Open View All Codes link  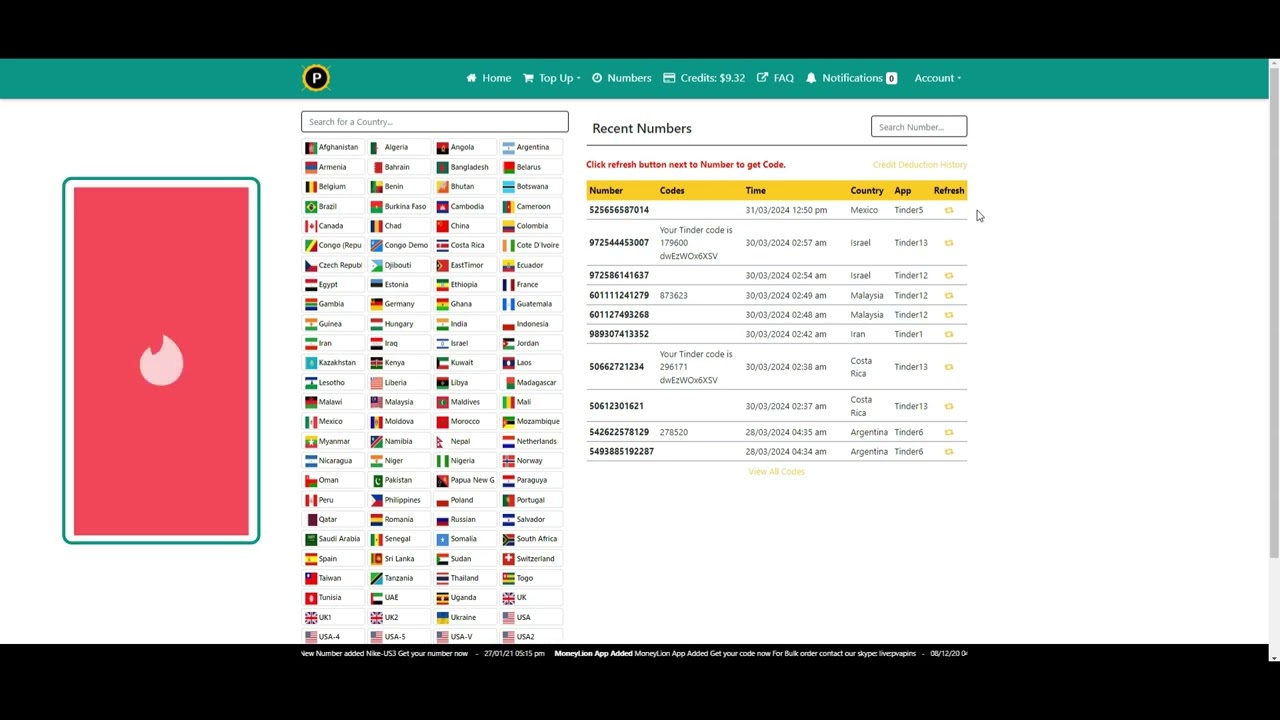pyautogui.click(x=776, y=471)
